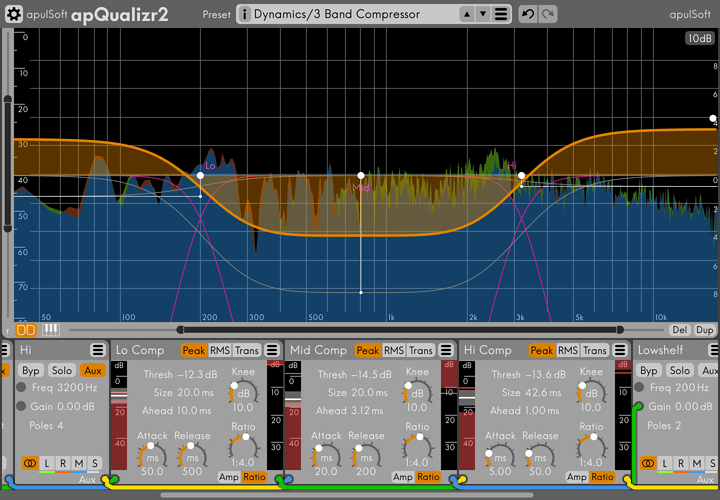Click the Lo Comp Attack knob
The height and width of the screenshot is (500, 720).
pyautogui.click(x=152, y=456)
